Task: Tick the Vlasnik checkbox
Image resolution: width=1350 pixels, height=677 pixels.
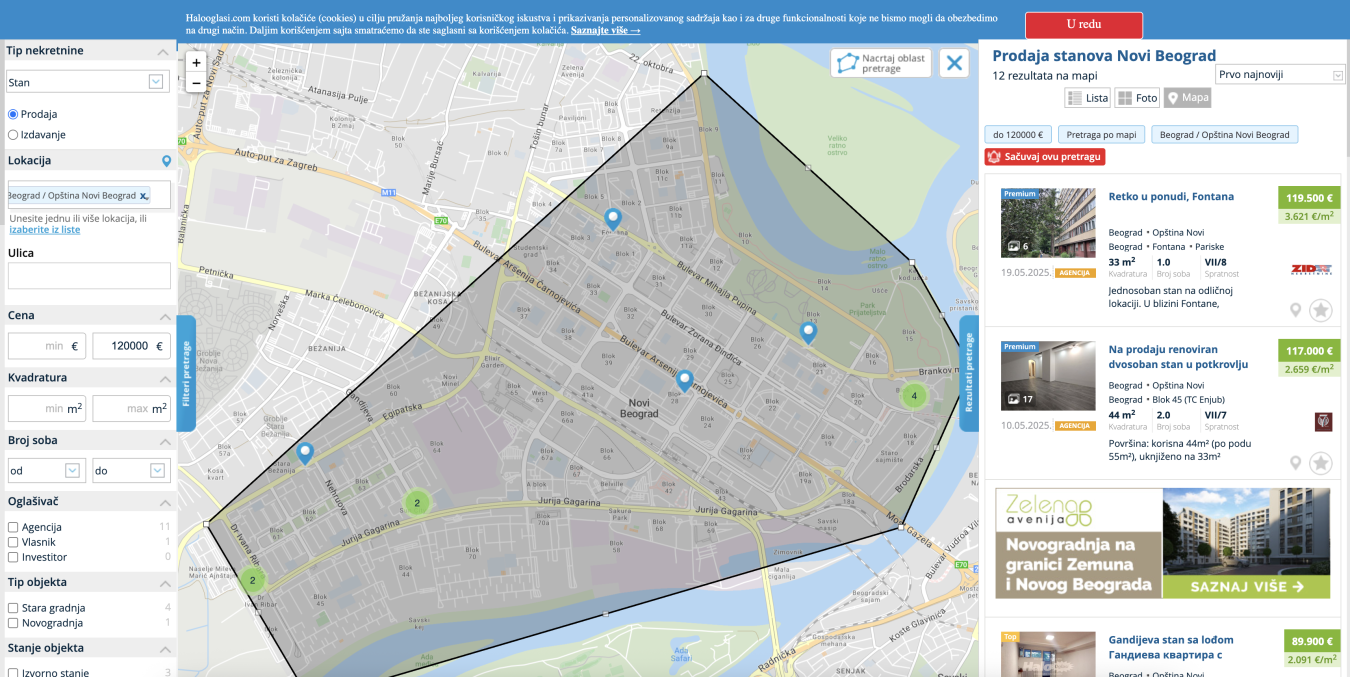Action: coord(13,542)
